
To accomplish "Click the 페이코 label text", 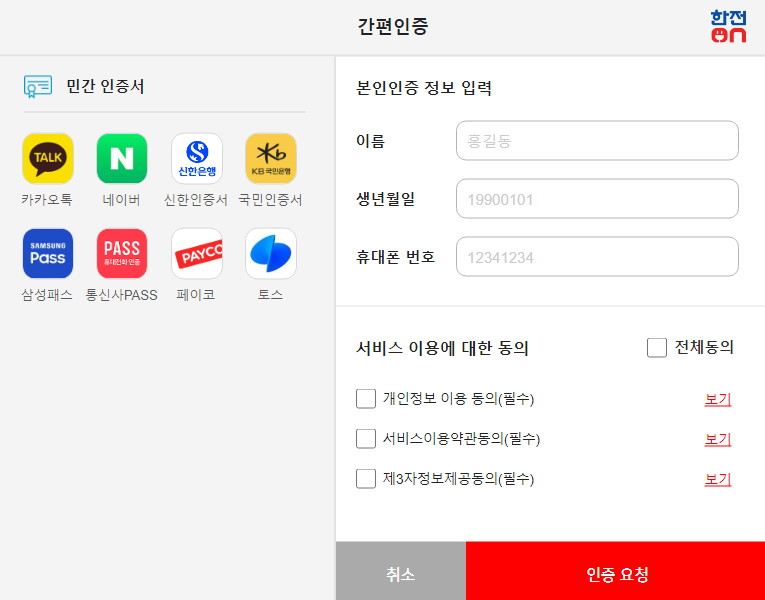I will point(196,295).
